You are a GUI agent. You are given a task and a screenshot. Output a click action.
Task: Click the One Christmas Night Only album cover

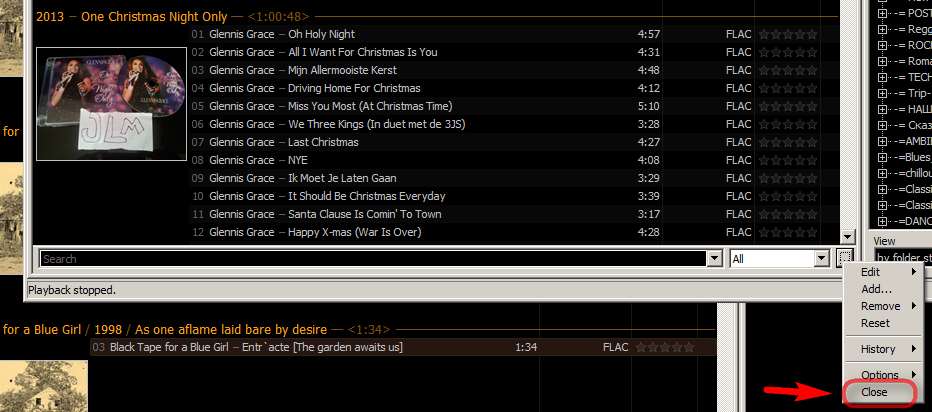click(111, 104)
